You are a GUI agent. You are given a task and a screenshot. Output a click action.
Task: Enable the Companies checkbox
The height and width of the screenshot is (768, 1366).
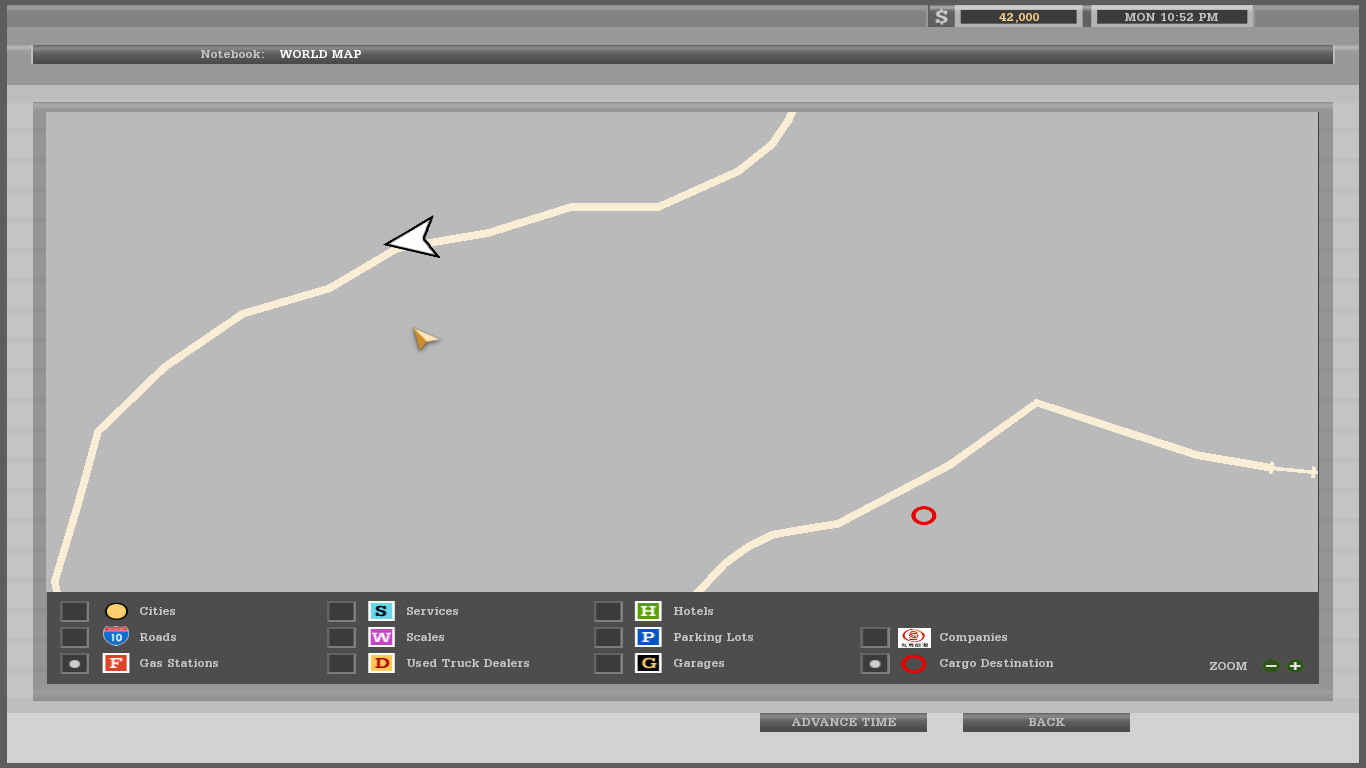(875, 637)
